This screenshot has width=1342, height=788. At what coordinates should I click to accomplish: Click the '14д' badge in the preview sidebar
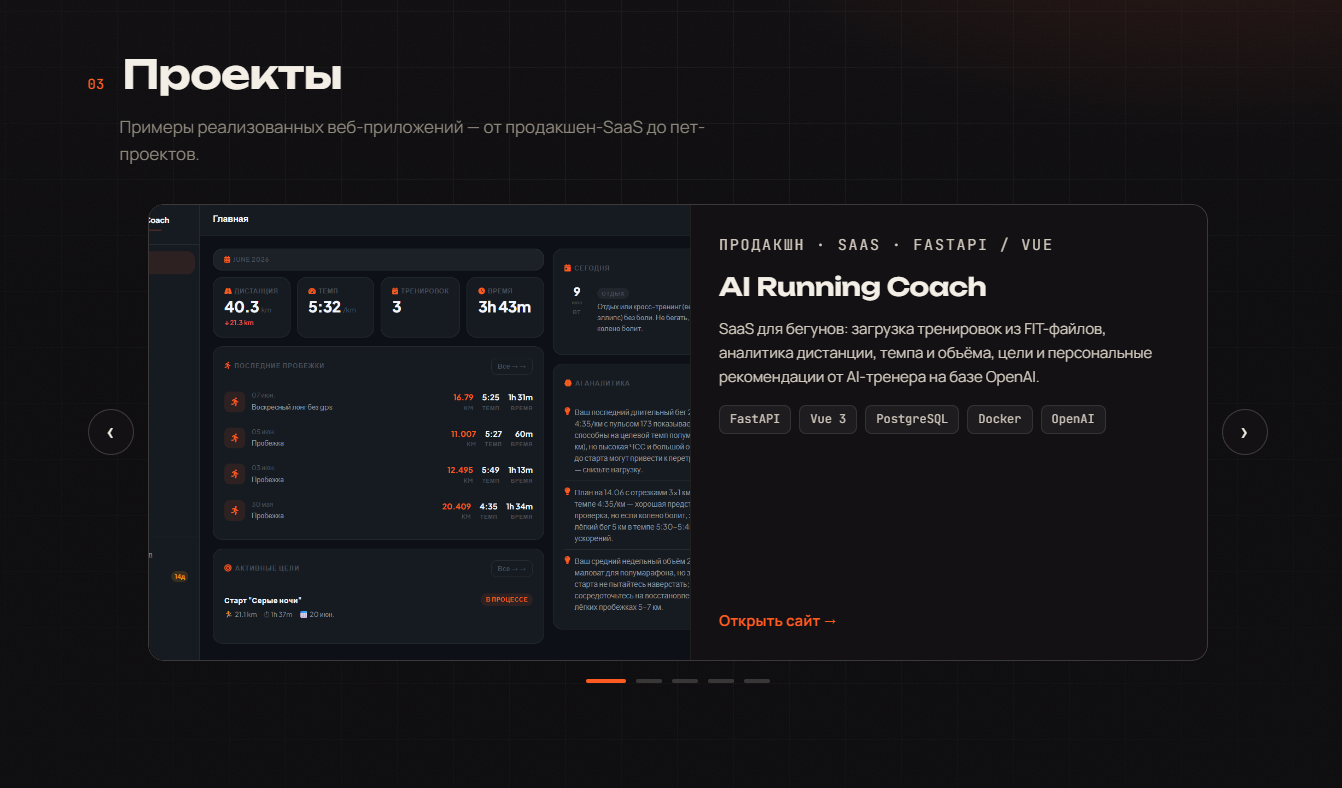point(180,576)
